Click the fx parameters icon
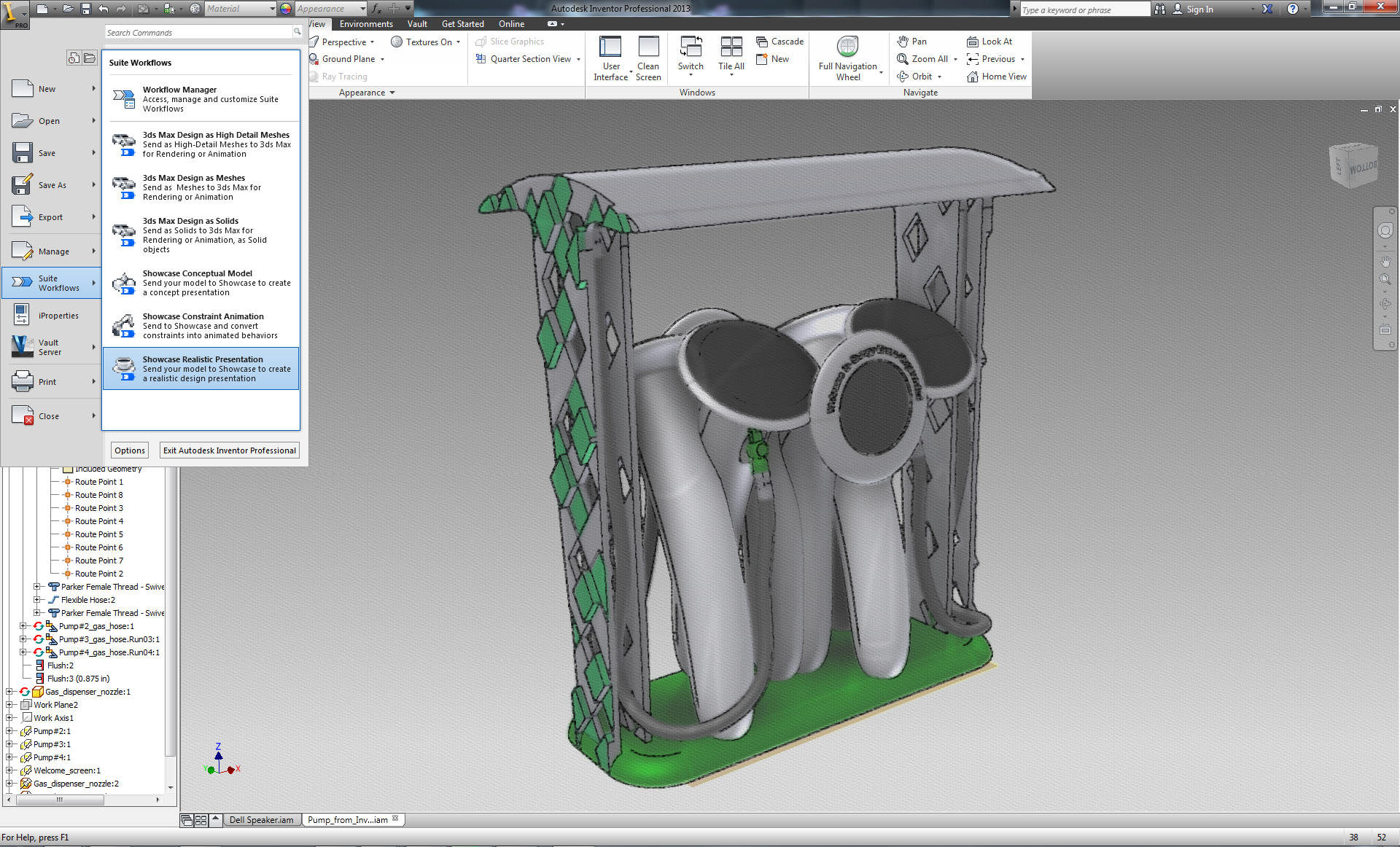The width and height of the screenshot is (1400, 847). 376,9
